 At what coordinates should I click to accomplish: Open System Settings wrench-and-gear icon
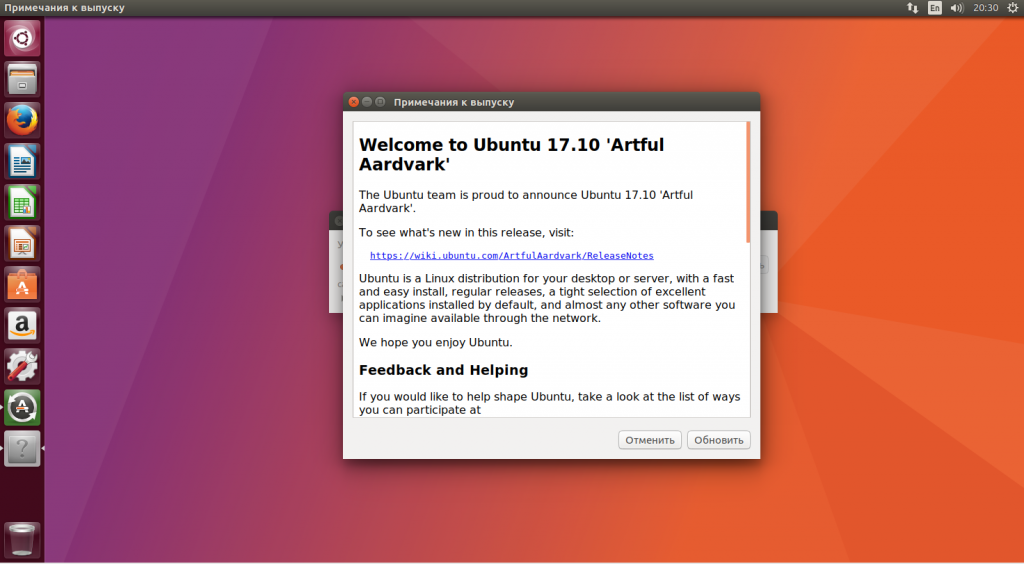[22, 366]
